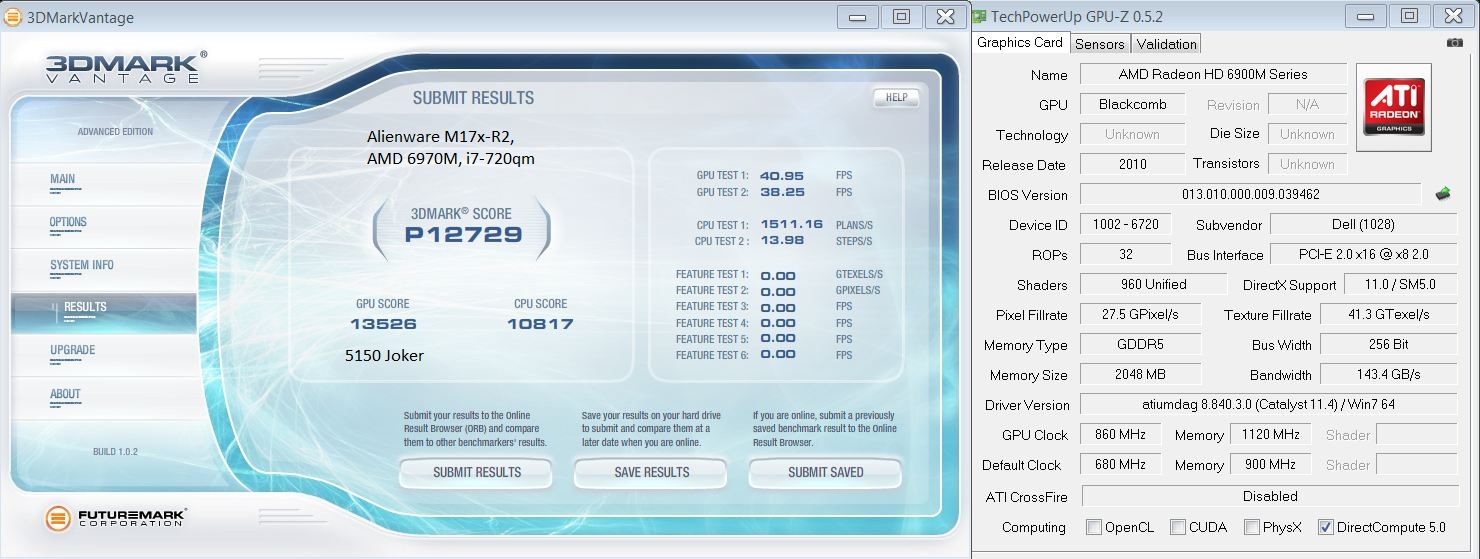Click the Default Clock Memory field 900 MHz
Image resolution: width=1480 pixels, height=559 pixels.
pyautogui.click(x=1270, y=464)
